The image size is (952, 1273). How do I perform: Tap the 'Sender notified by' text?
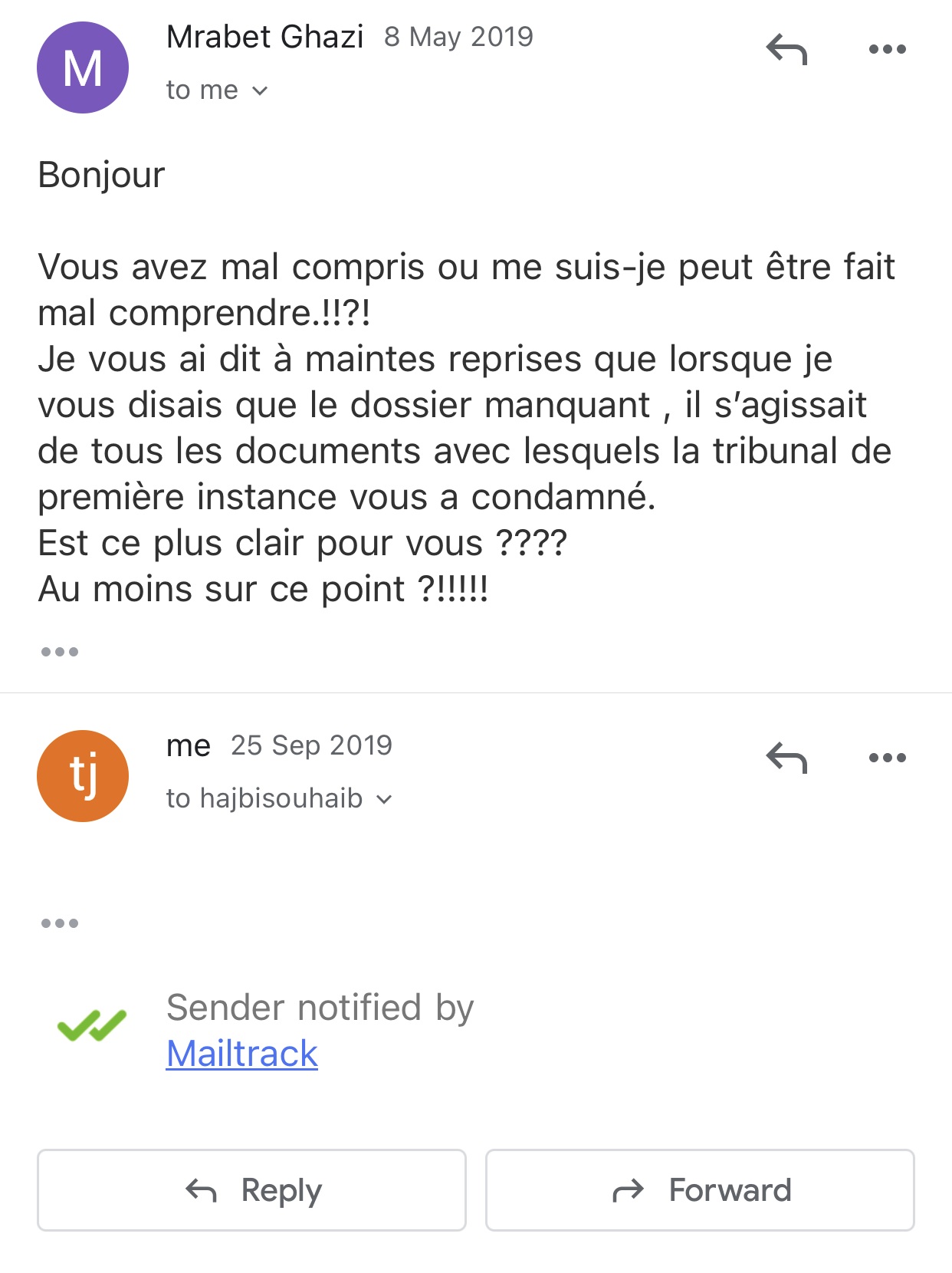[320, 1007]
